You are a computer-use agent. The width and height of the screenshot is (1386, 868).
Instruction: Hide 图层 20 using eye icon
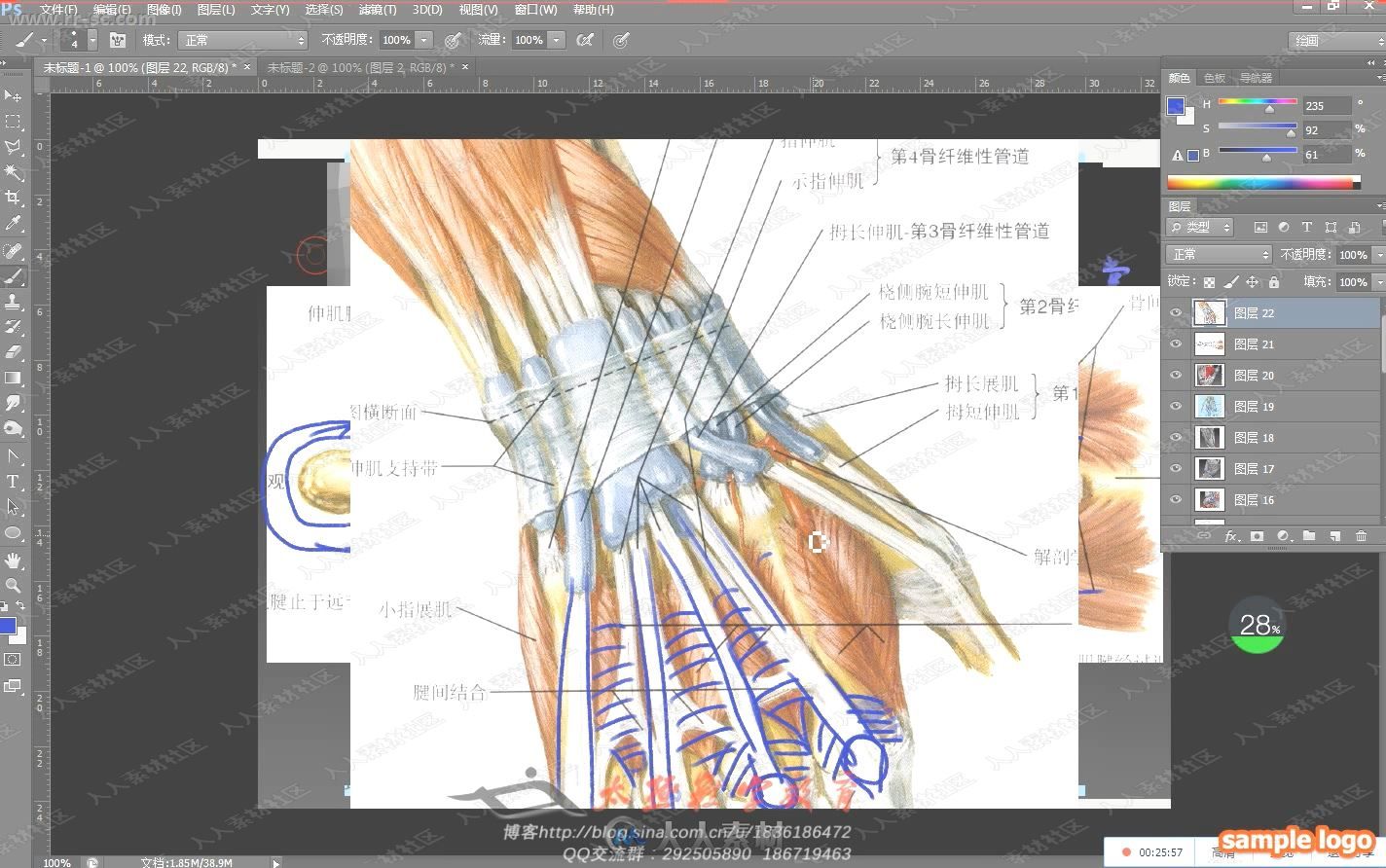pos(1176,376)
